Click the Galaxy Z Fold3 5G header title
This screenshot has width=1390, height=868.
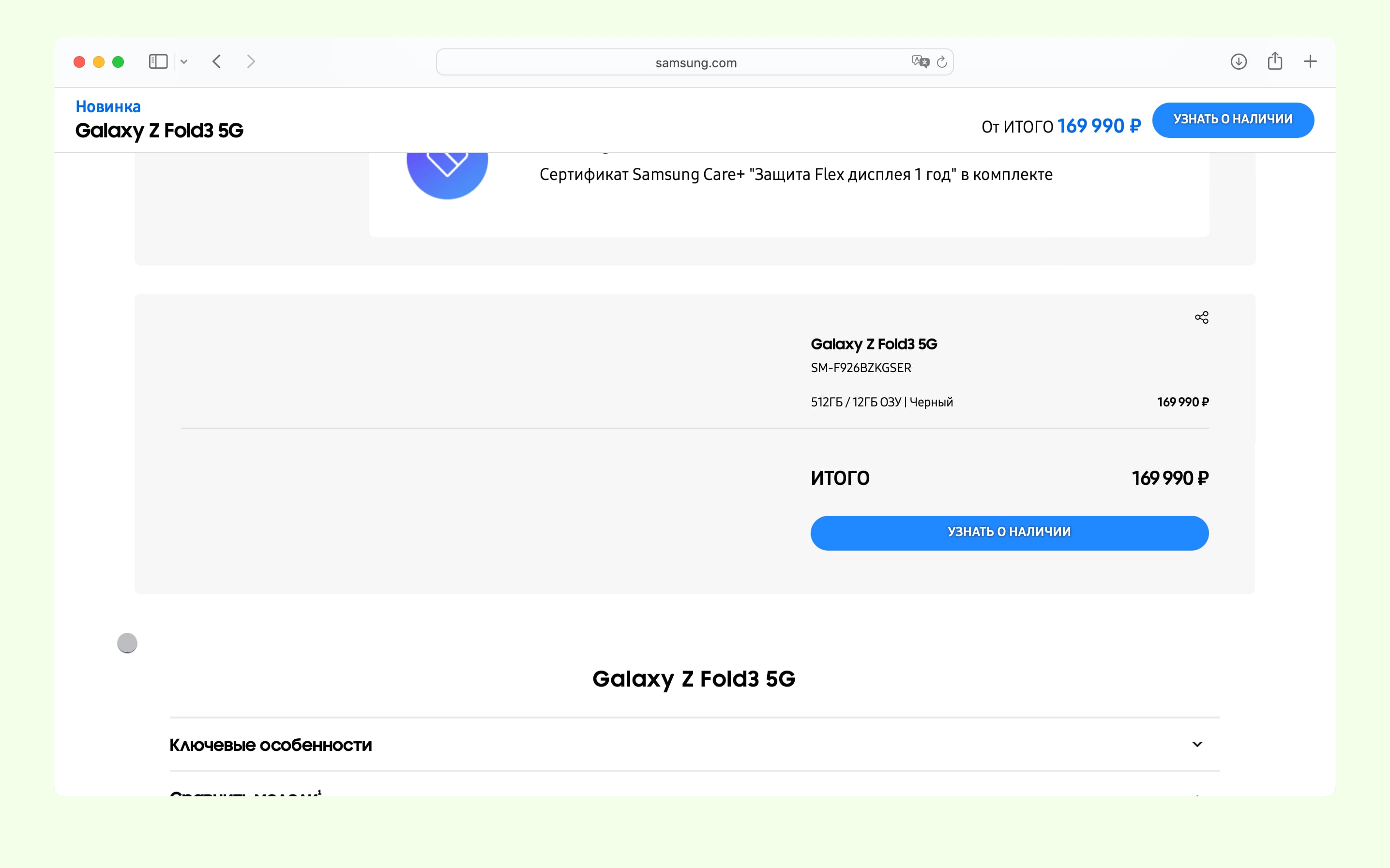[159, 130]
